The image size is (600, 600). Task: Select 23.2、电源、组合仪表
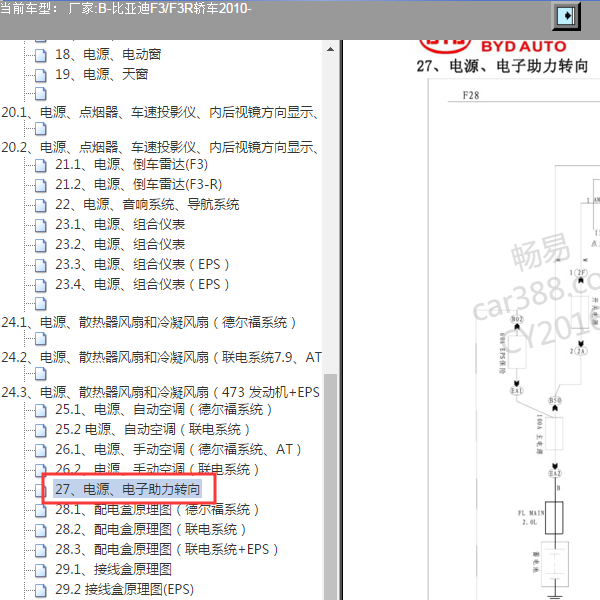[x=120, y=244]
